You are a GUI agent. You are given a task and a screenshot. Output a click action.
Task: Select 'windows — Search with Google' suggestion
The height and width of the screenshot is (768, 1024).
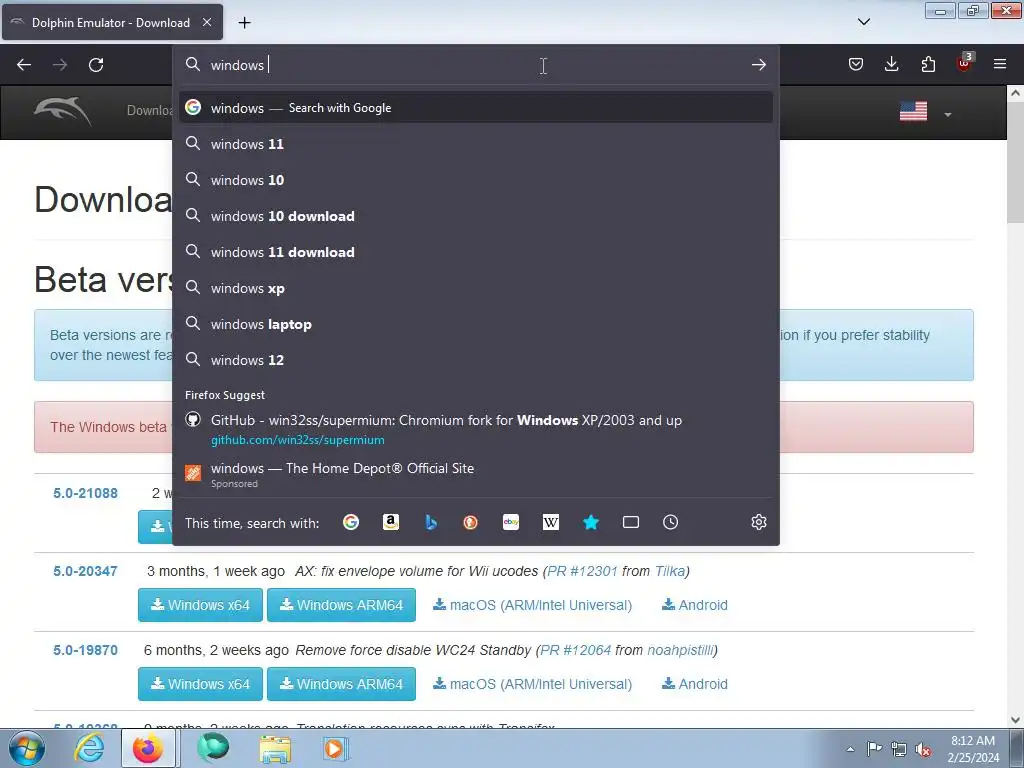point(476,108)
